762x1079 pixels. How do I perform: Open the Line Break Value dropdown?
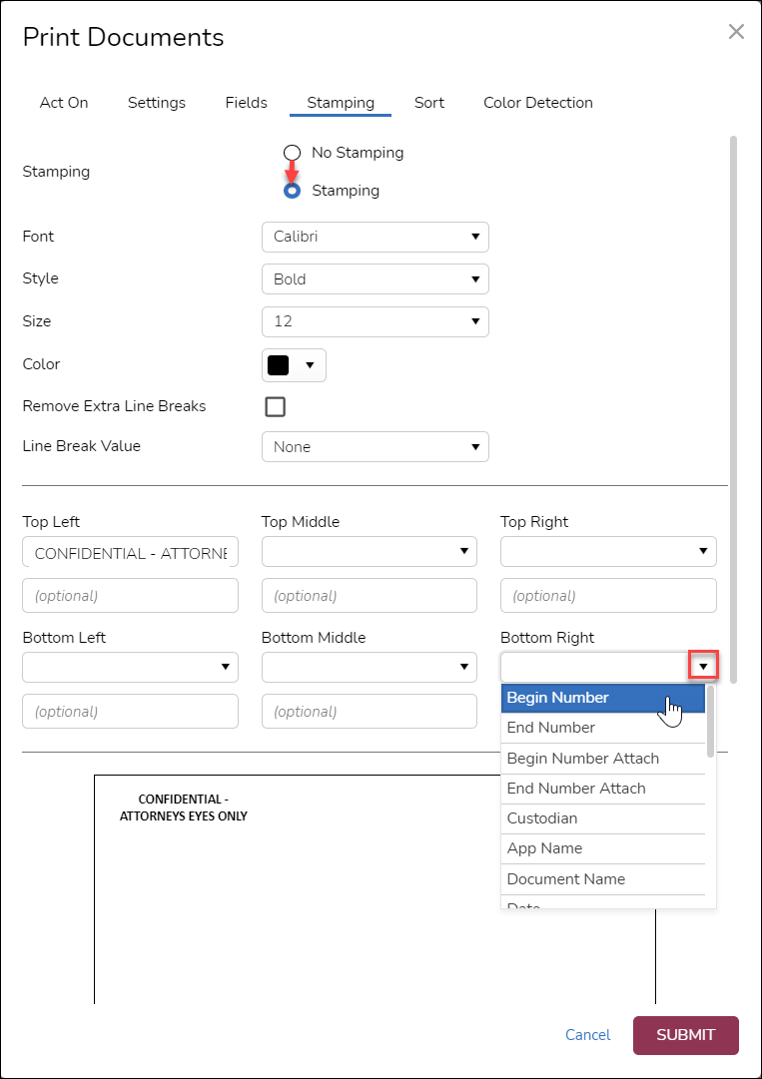point(375,446)
